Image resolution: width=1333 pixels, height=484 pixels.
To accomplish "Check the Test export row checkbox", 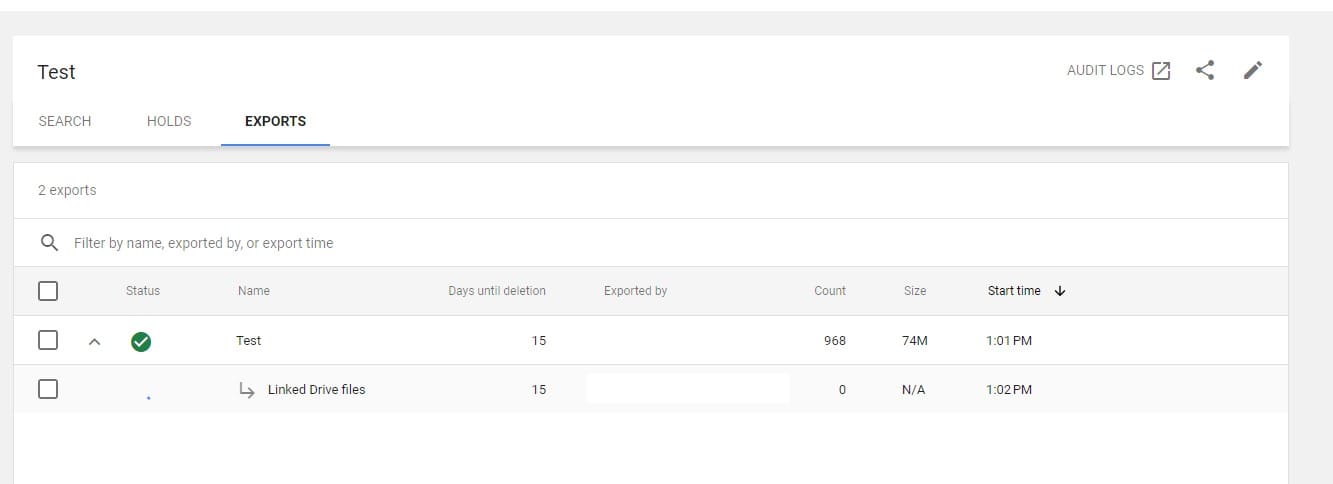I will (48, 341).
